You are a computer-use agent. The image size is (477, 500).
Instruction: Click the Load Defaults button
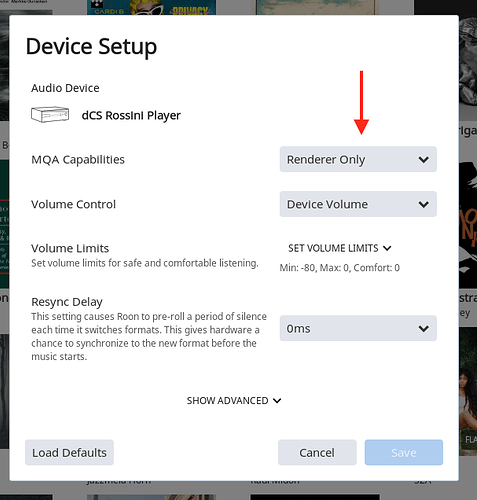pyautogui.click(x=69, y=453)
